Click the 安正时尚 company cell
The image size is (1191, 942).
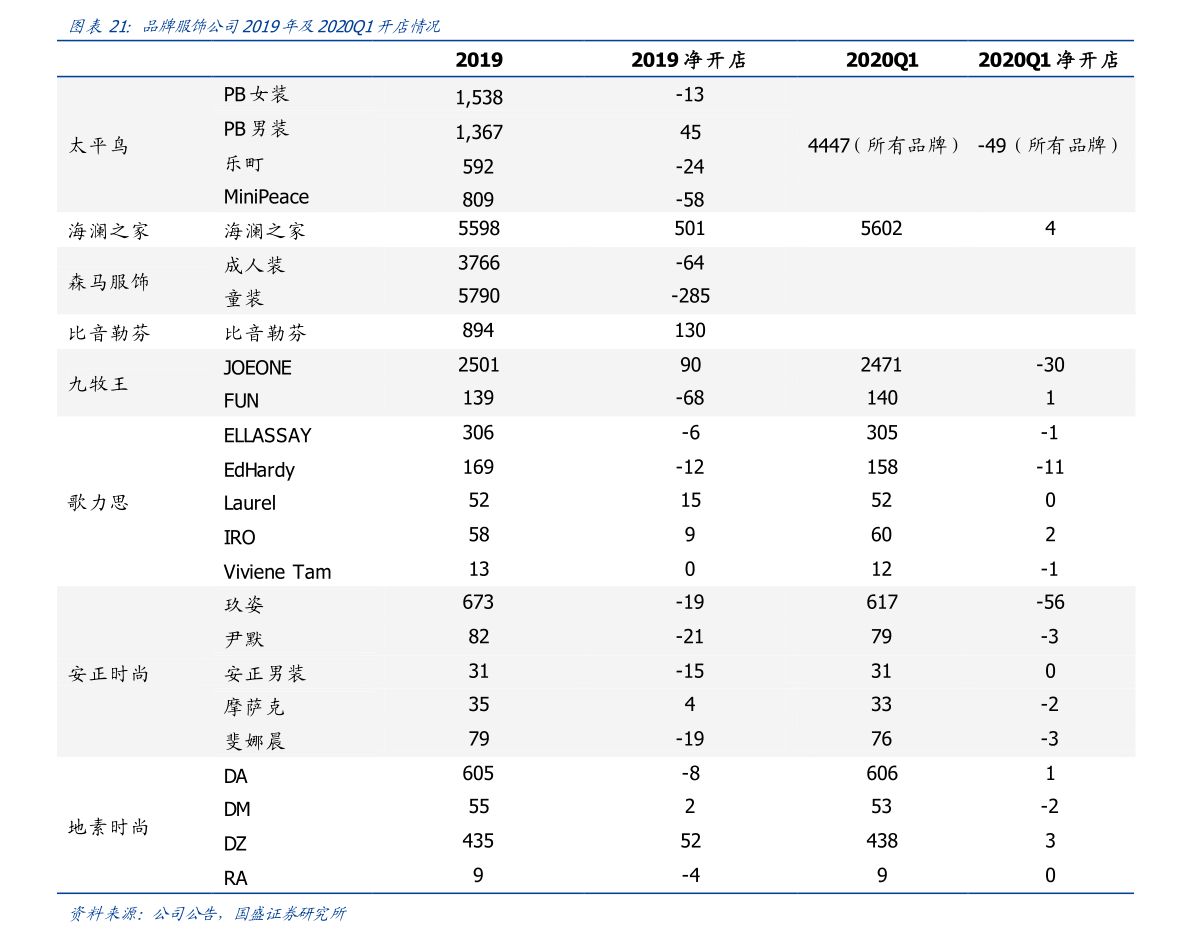(x=109, y=674)
